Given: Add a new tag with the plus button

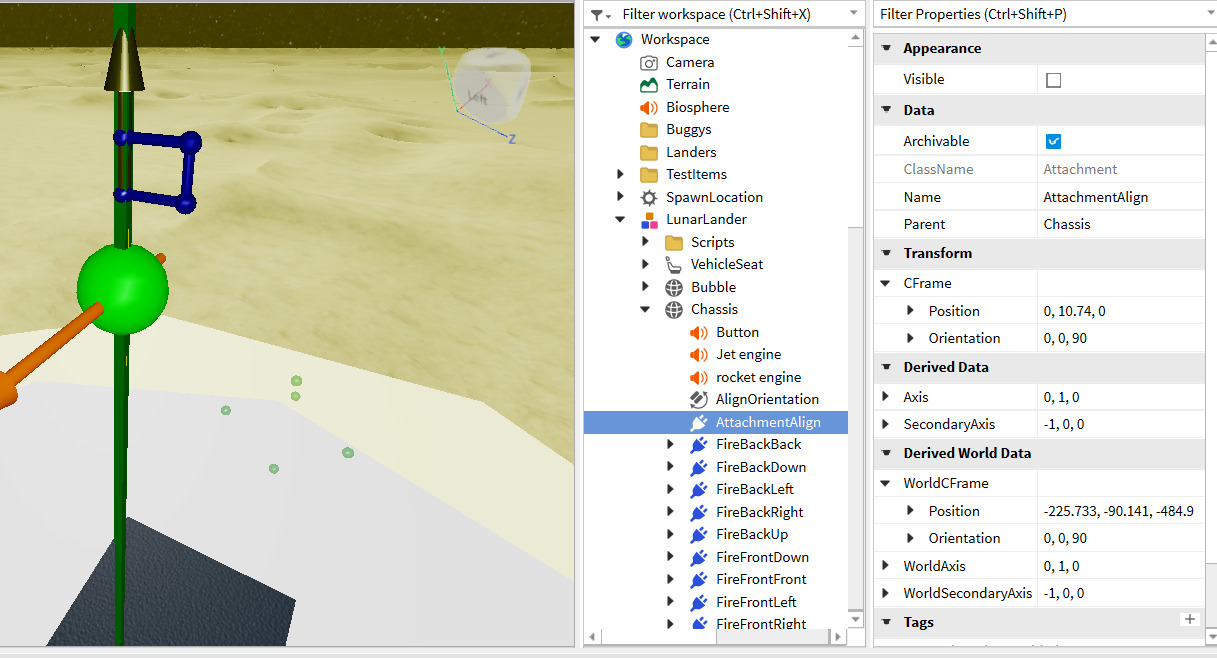Looking at the screenshot, I should coord(1190,619).
